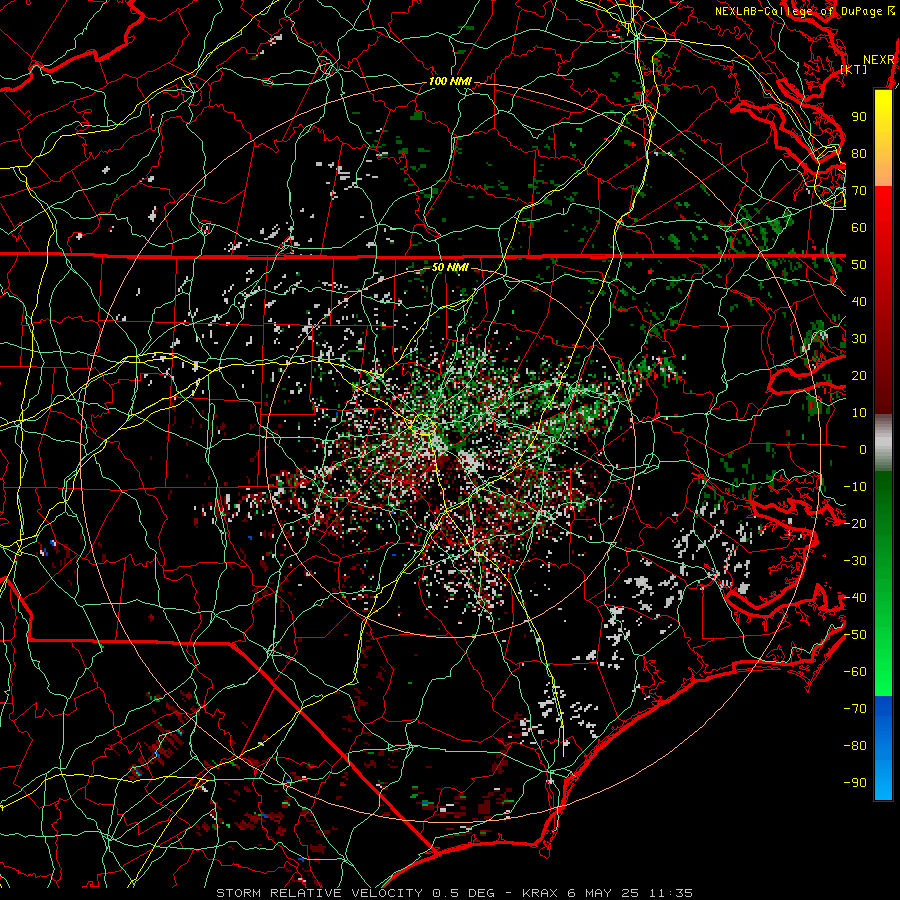Select the 0 value on the velocity scale

[x=863, y=449]
